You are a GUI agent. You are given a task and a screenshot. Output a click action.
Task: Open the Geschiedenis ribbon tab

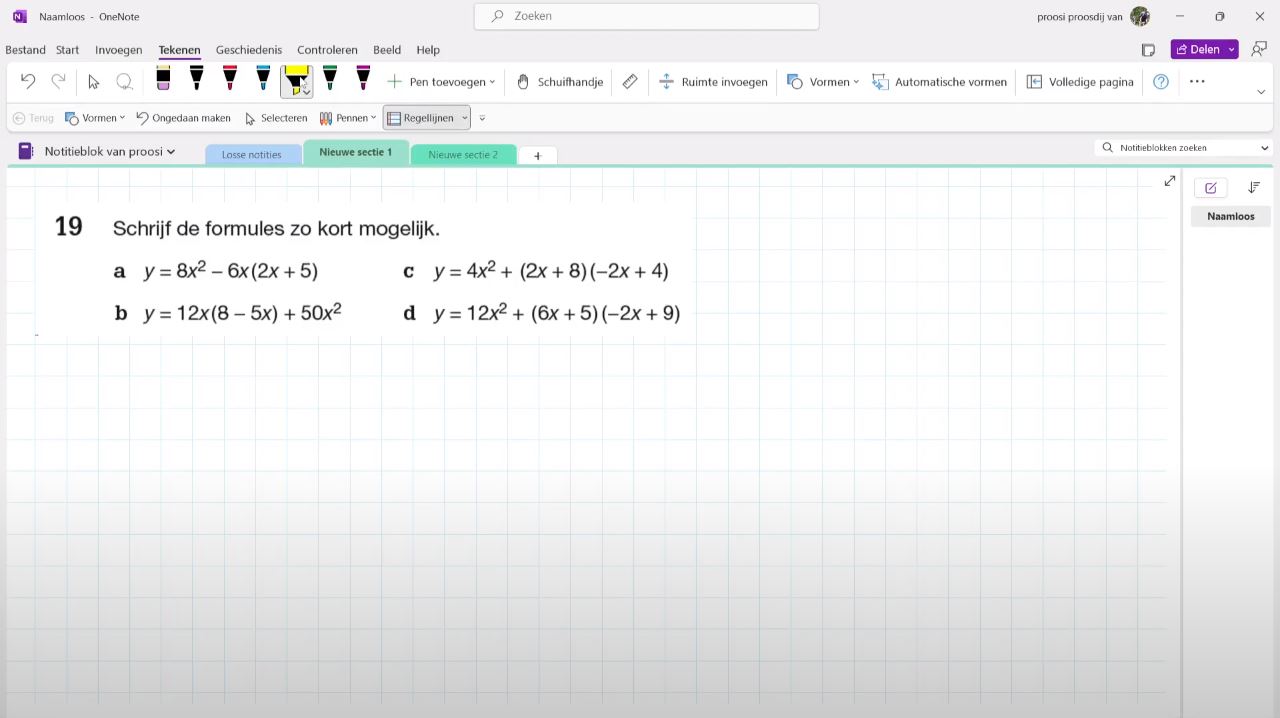pyautogui.click(x=249, y=50)
